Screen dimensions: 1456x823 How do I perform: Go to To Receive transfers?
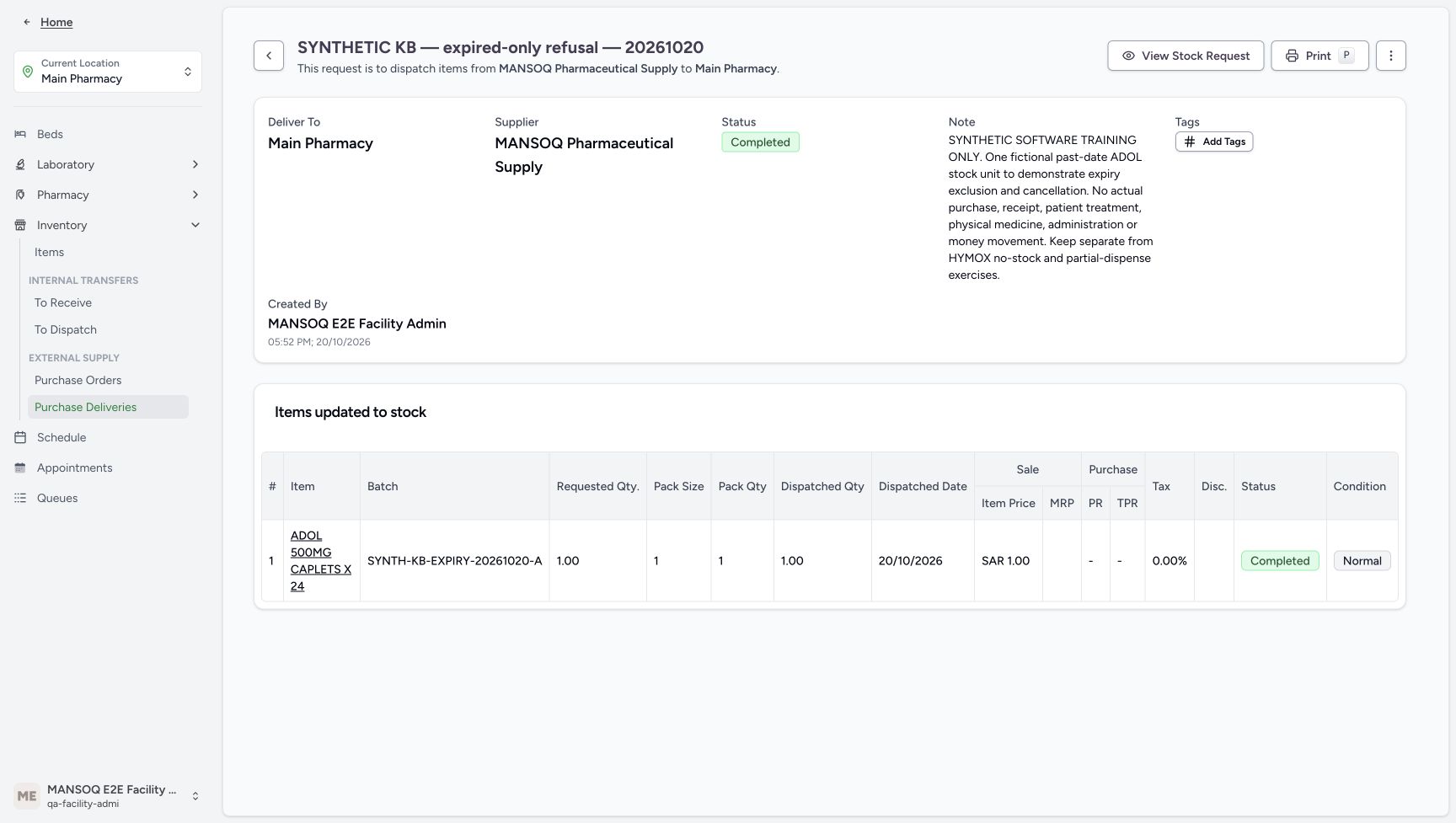(x=63, y=302)
